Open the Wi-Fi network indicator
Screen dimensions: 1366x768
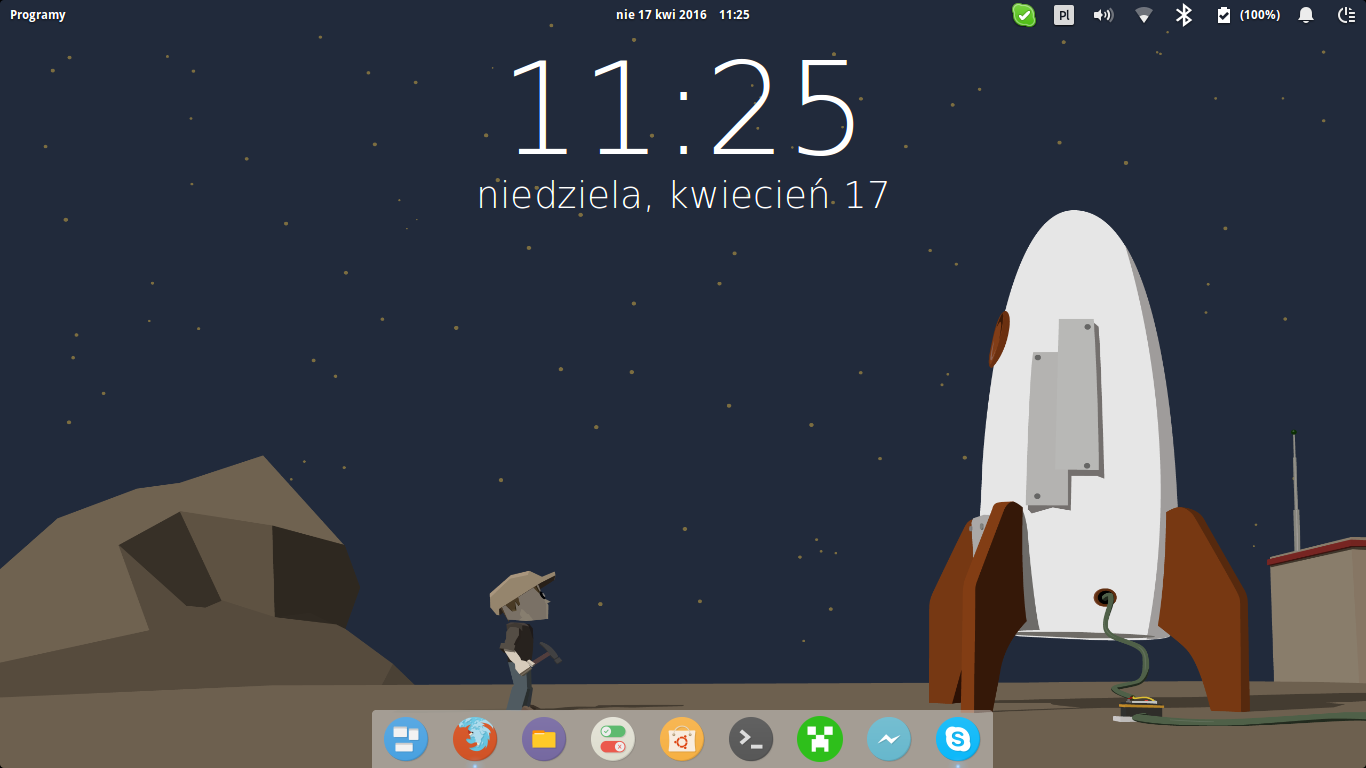click(1144, 15)
